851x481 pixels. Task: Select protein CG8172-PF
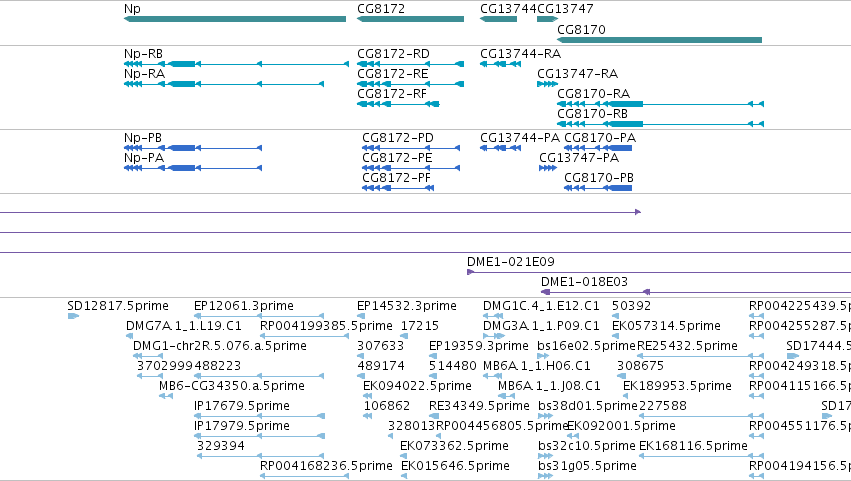396,178
